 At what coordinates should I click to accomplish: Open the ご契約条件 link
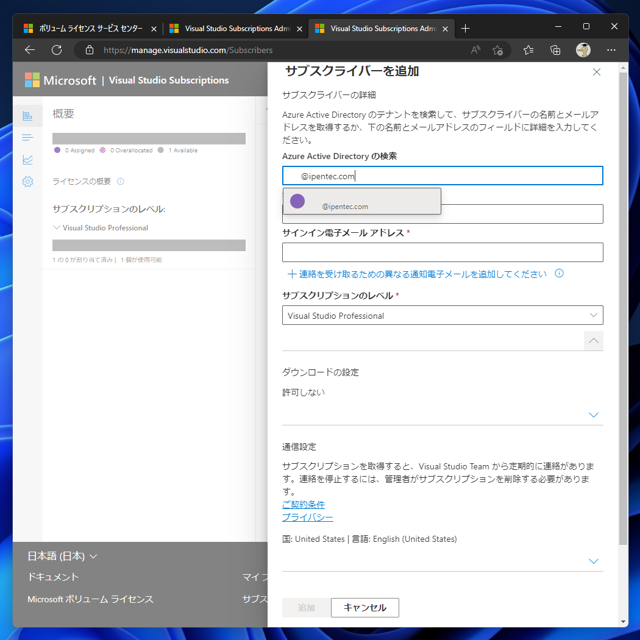[x=303, y=504]
